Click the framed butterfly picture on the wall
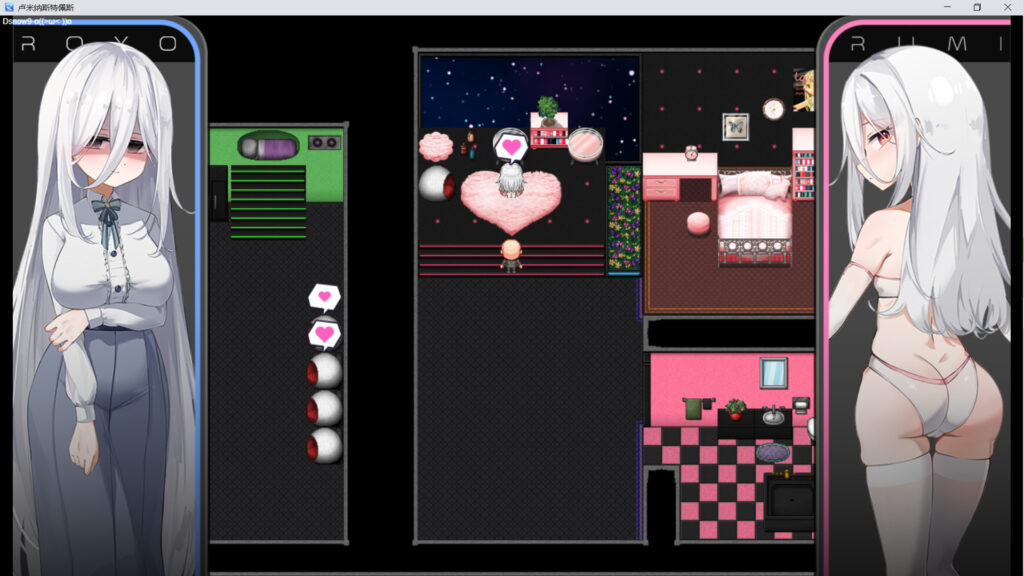This screenshot has width=1024, height=576. [x=735, y=127]
